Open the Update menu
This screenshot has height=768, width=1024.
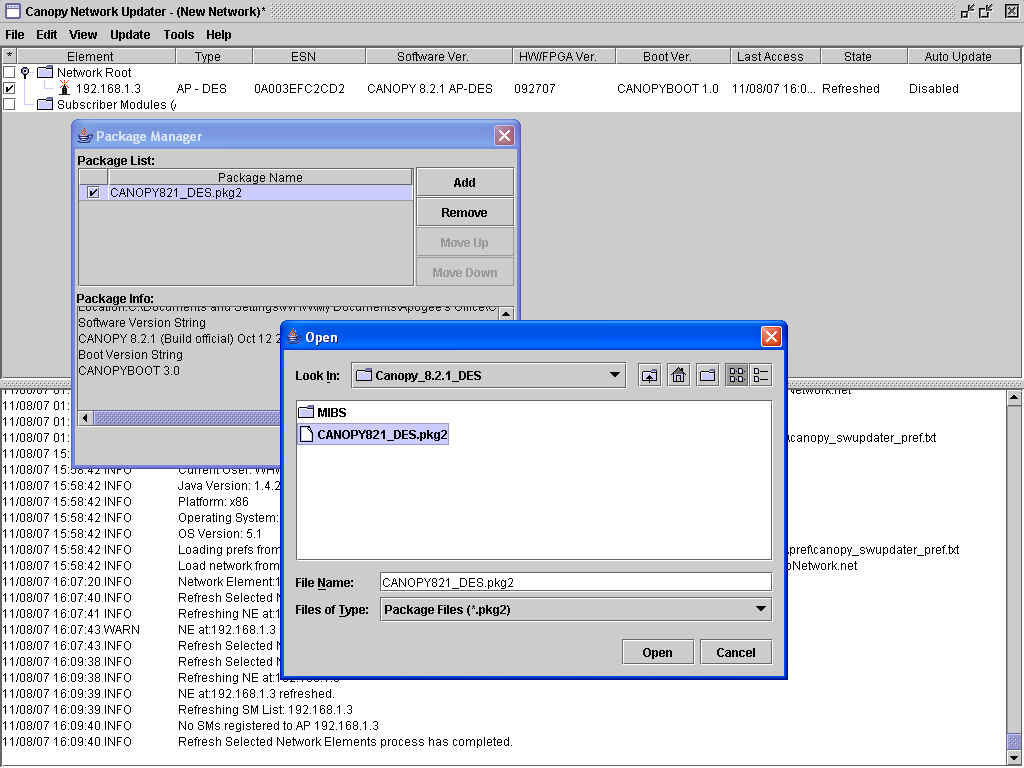pos(130,34)
